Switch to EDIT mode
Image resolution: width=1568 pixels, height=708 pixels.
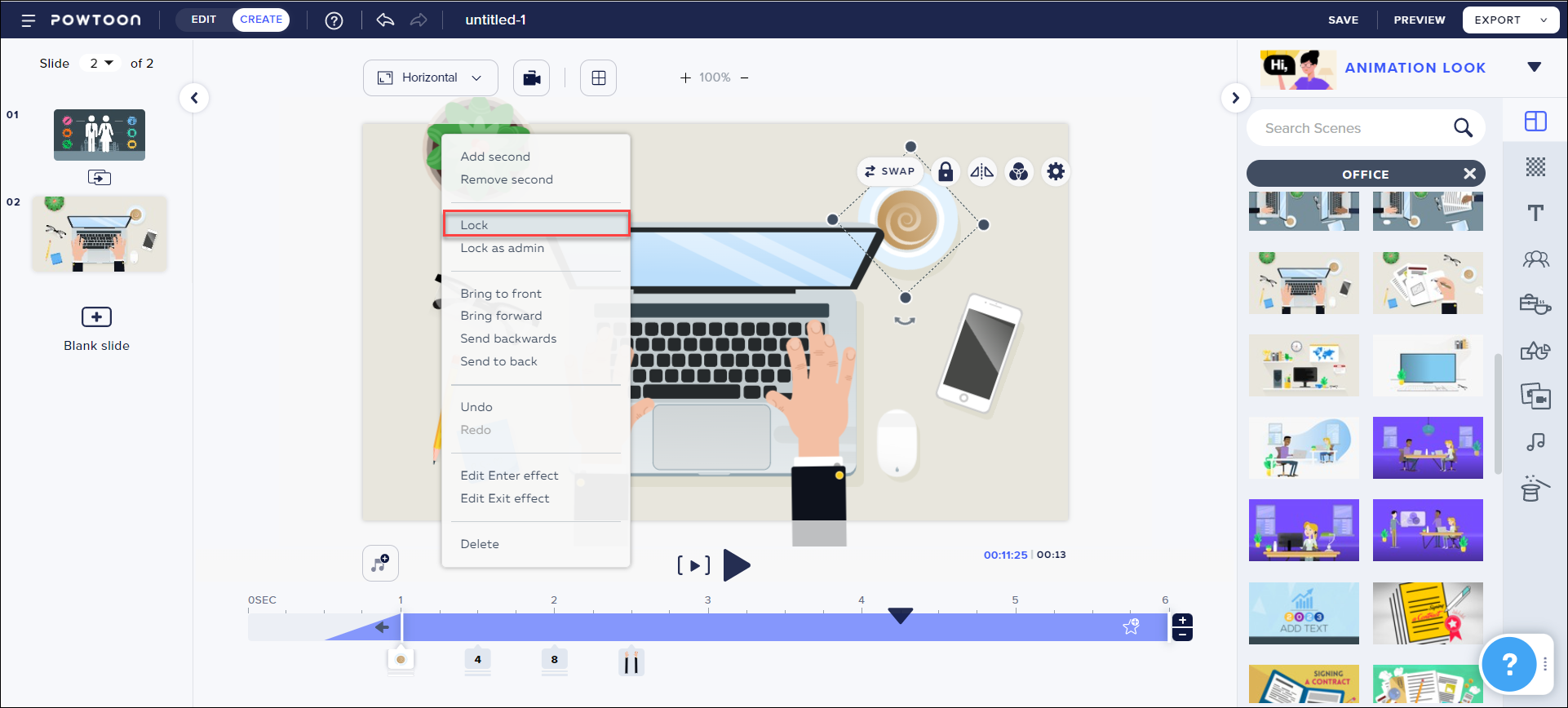click(x=204, y=20)
